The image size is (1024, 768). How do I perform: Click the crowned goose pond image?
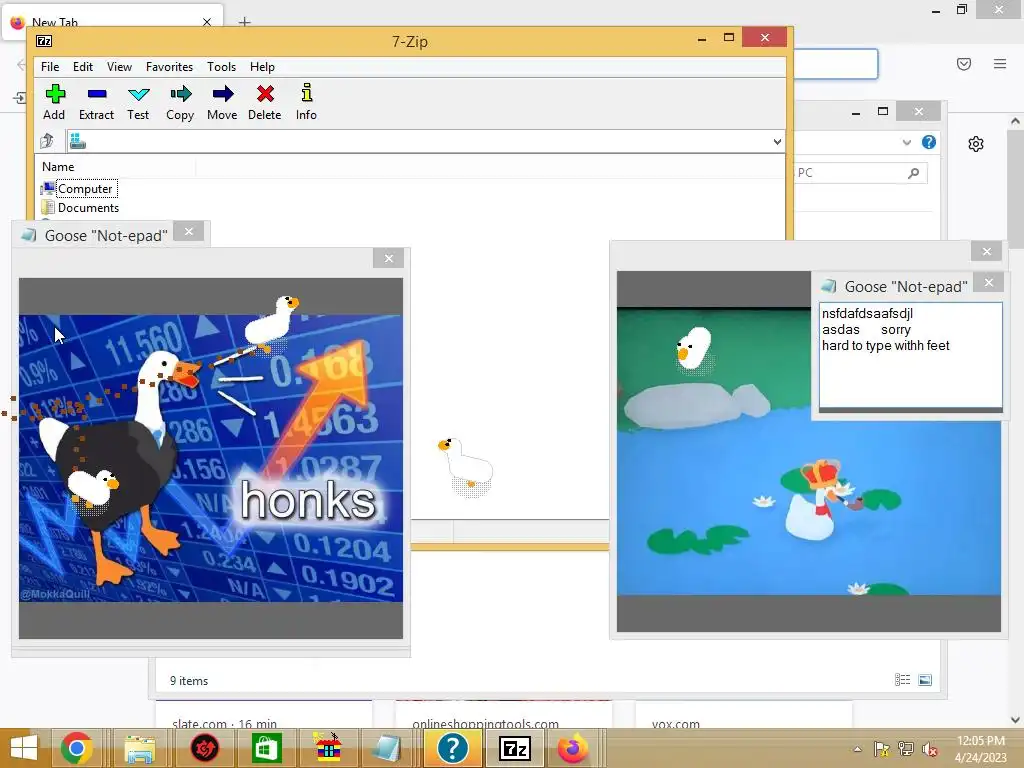[808, 451]
